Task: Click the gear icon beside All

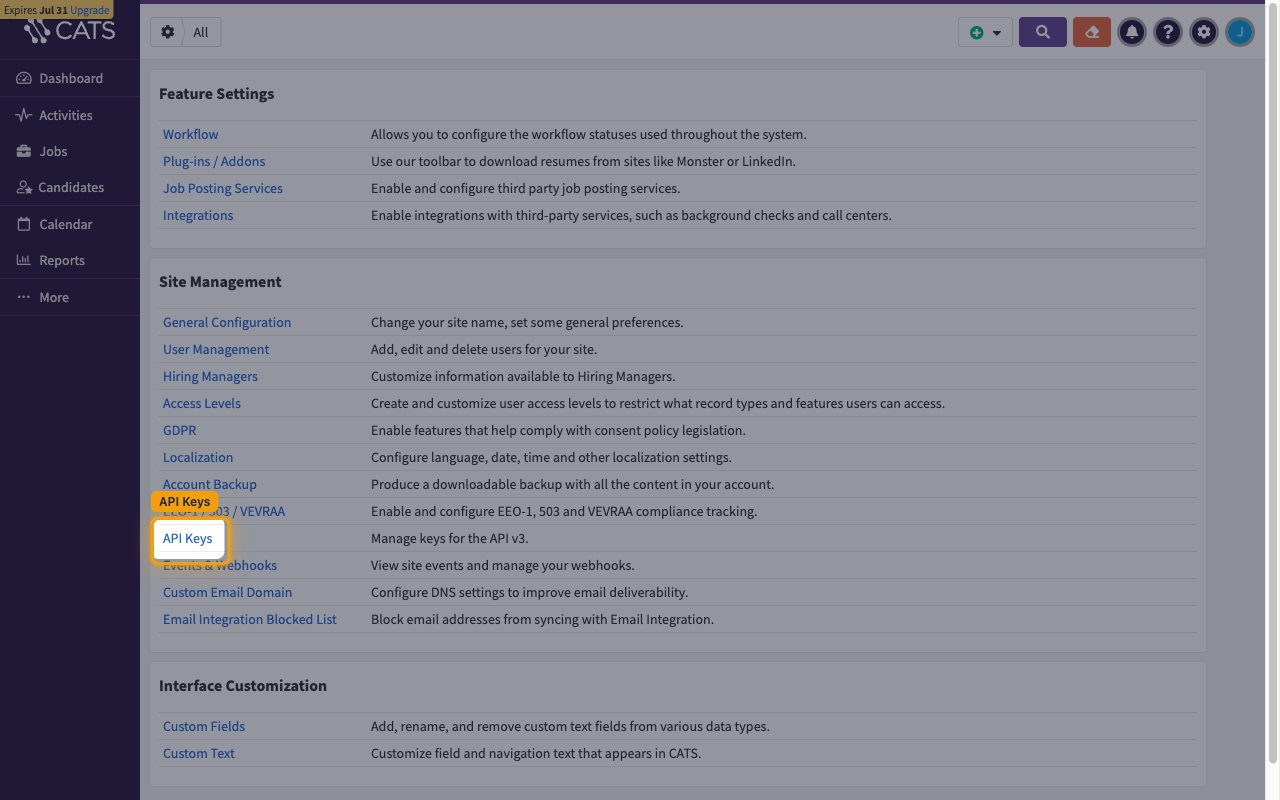Action: (167, 32)
